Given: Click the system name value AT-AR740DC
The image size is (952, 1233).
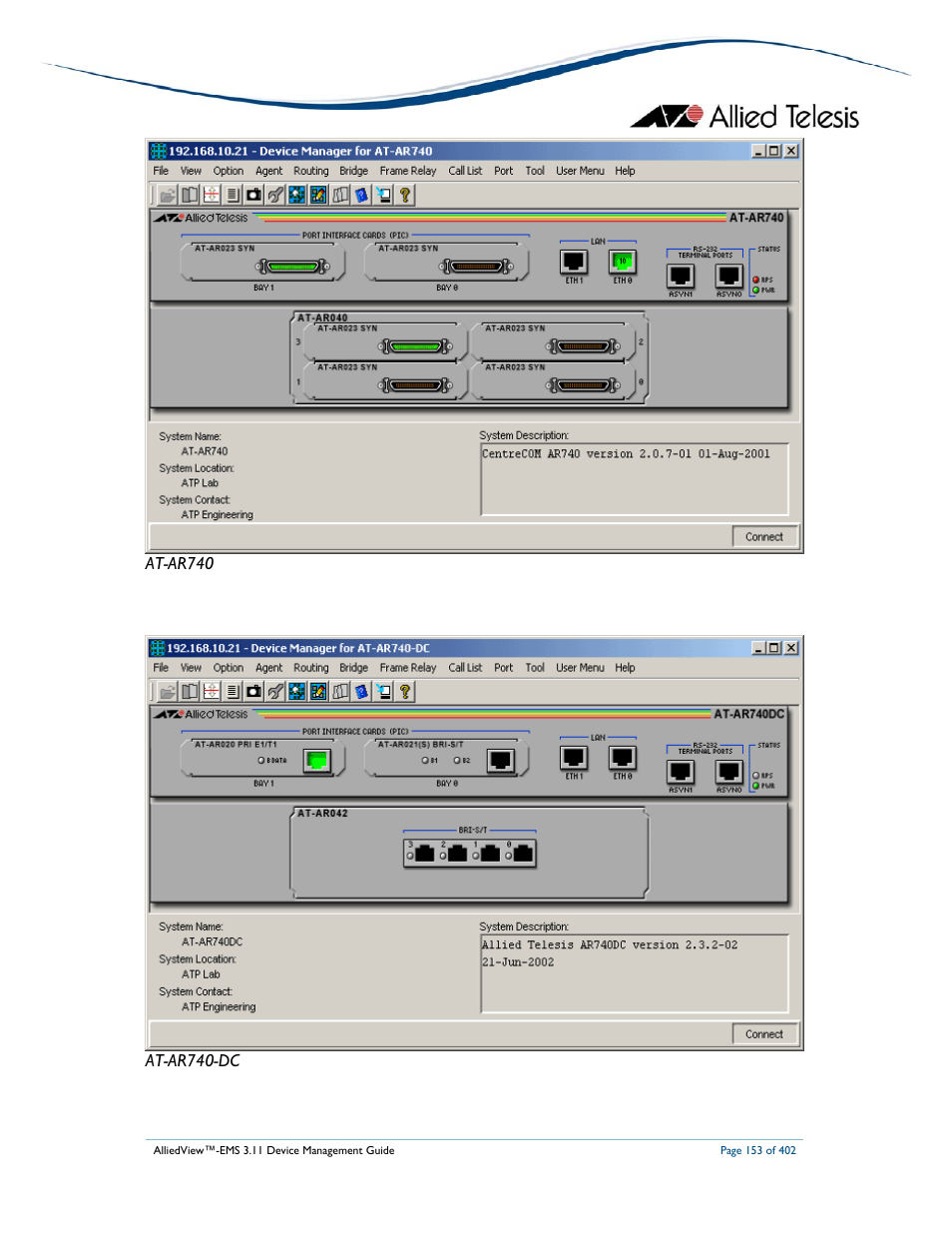Looking at the screenshot, I should [x=212, y=942].
